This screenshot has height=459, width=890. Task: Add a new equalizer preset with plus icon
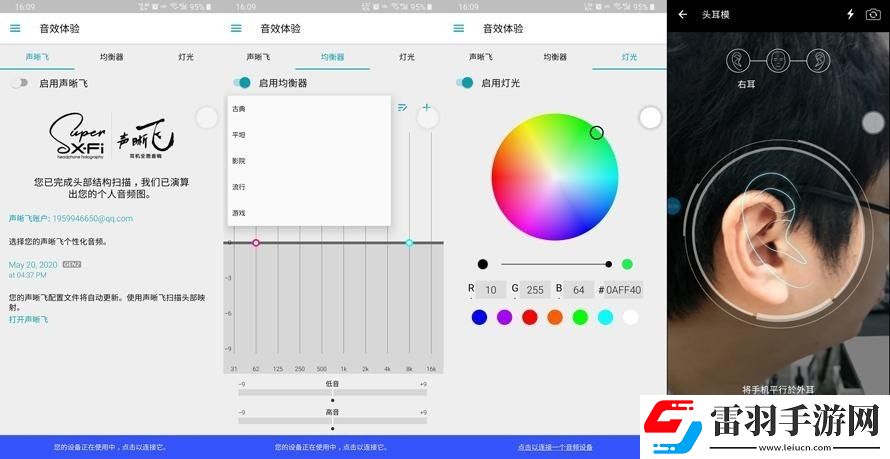point(427,107)
